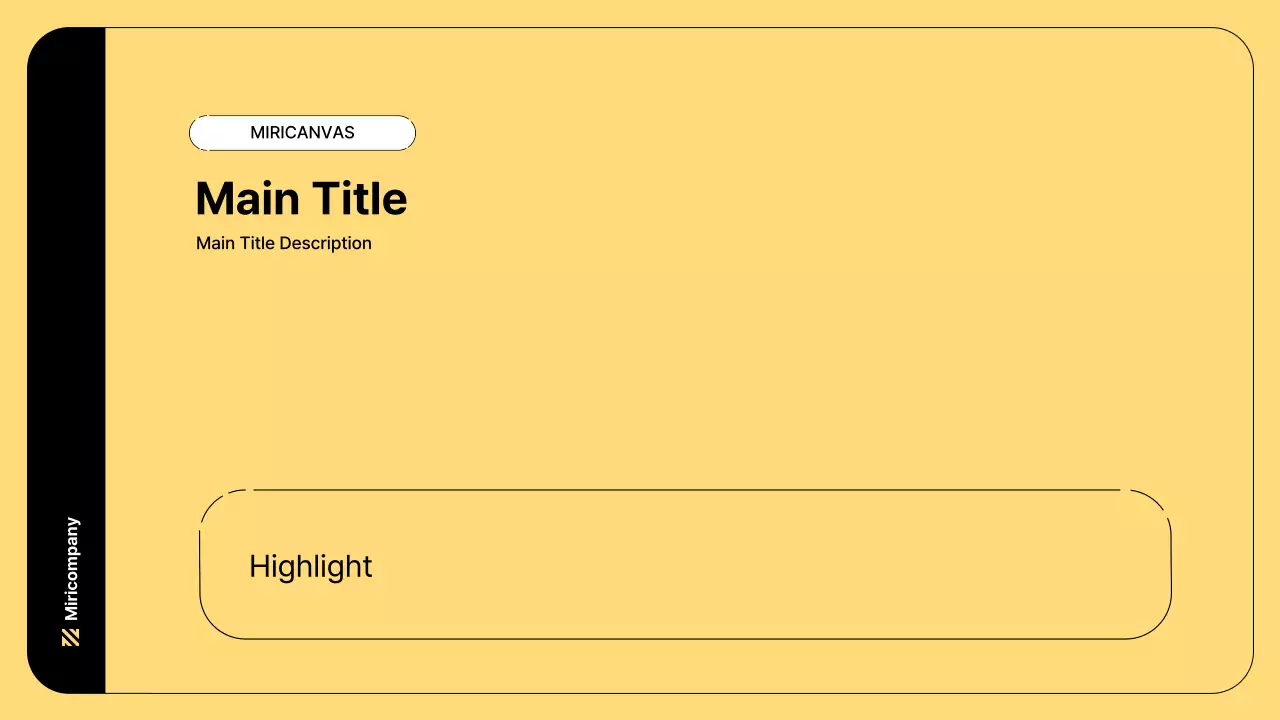Click the large Main Title heading
This screenshot has height=720, width=1280.
coord(301,199)
